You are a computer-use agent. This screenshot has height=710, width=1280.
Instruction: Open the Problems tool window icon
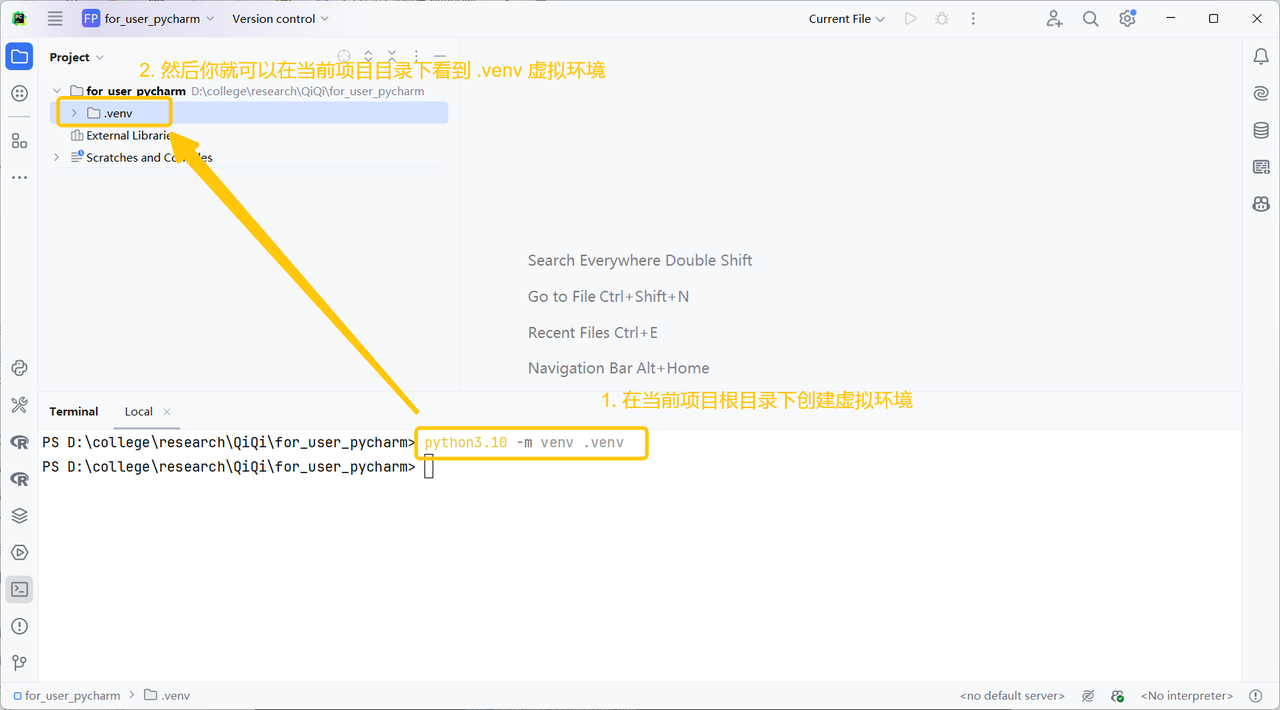click(x=19, y=626)
